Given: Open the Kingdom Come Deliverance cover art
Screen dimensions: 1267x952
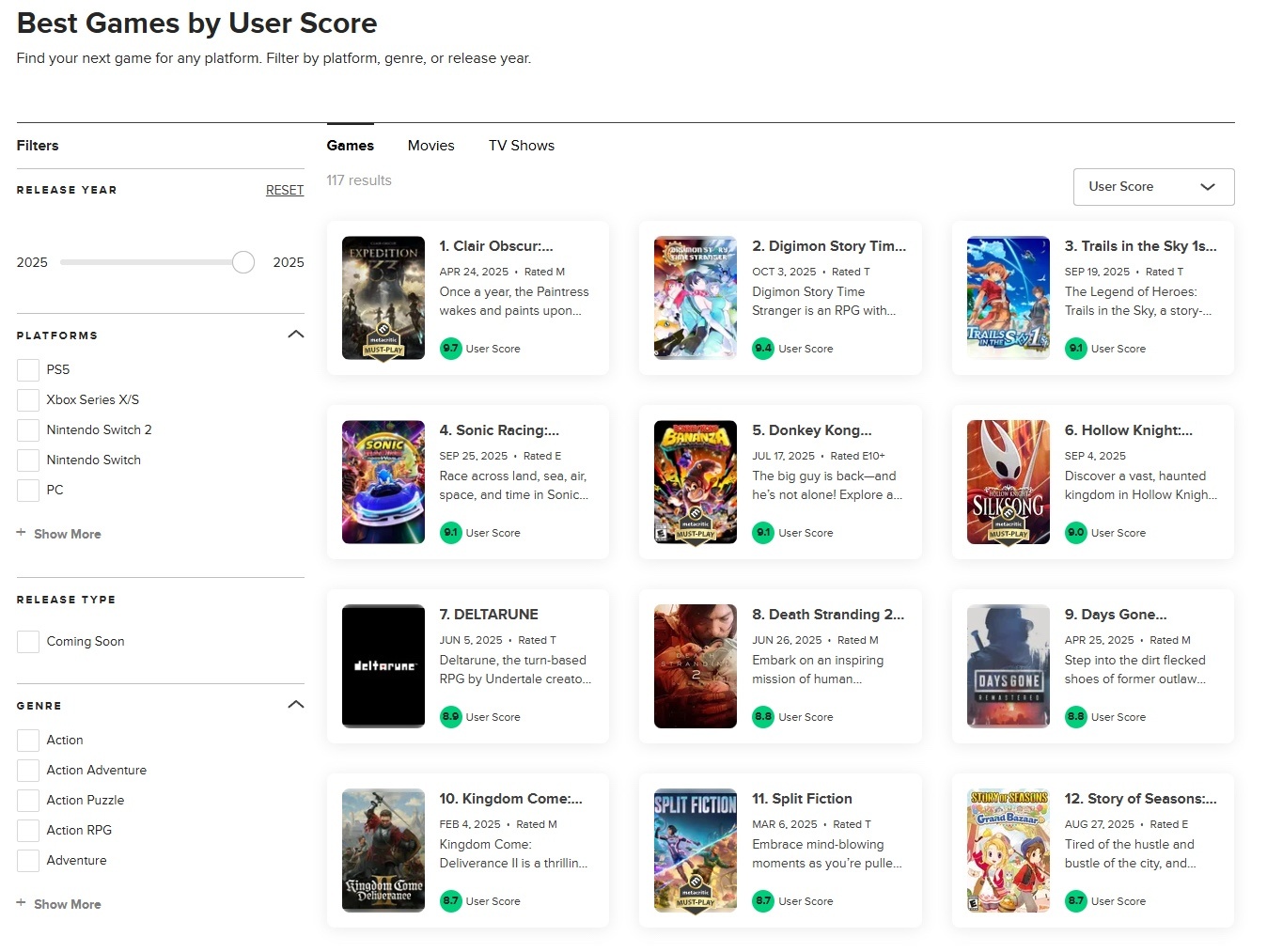Looking at the screenshot, I should [383, 851].
